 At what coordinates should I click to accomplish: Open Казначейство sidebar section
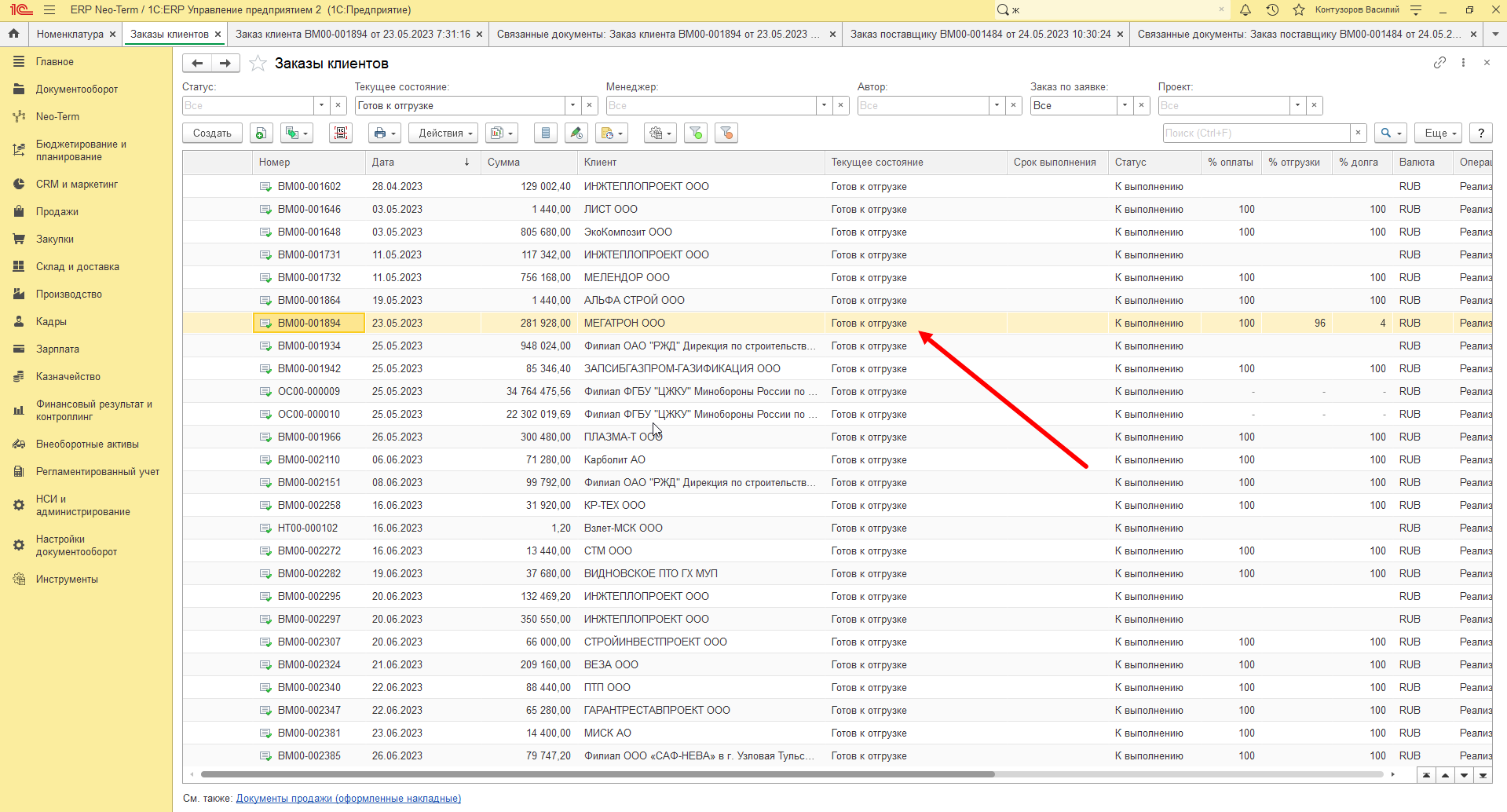click(68, 377)
